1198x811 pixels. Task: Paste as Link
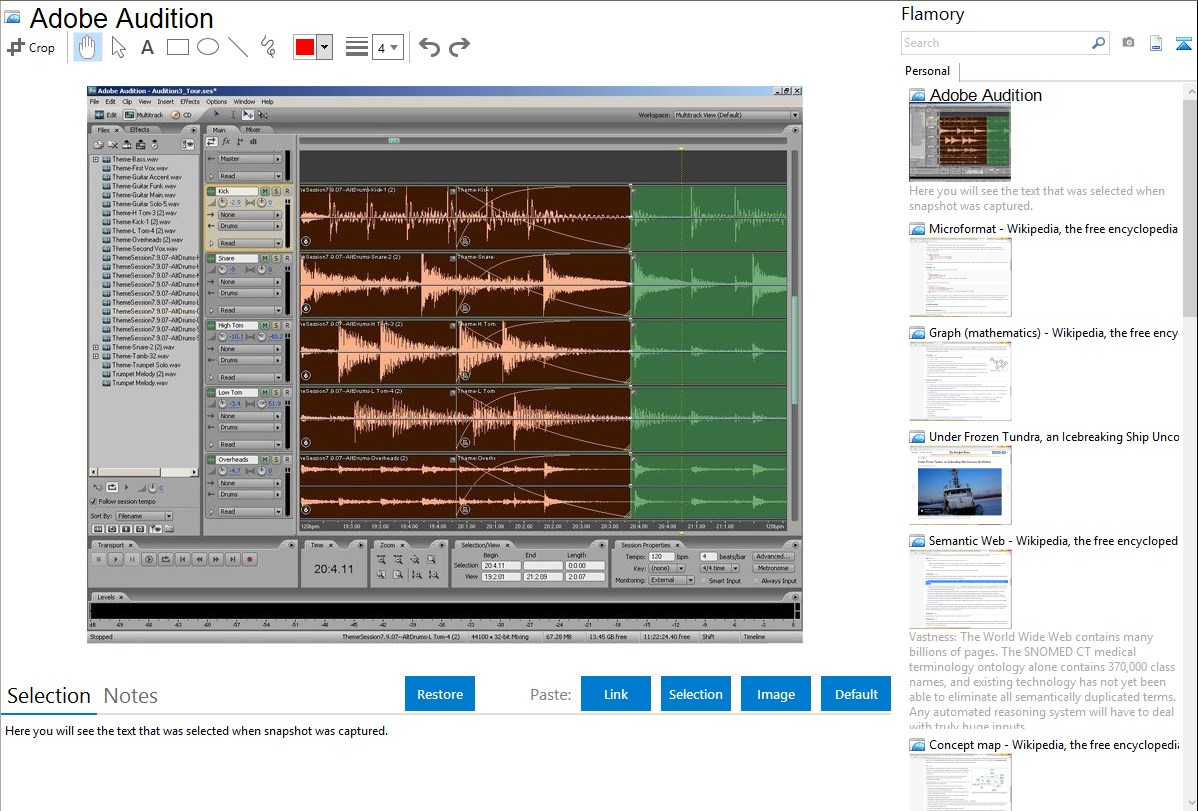pos(616,694)
